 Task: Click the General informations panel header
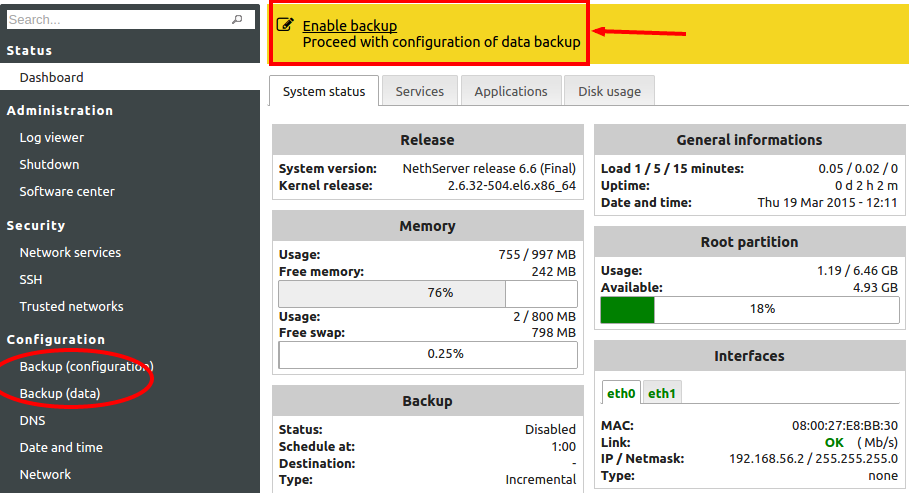750,140
